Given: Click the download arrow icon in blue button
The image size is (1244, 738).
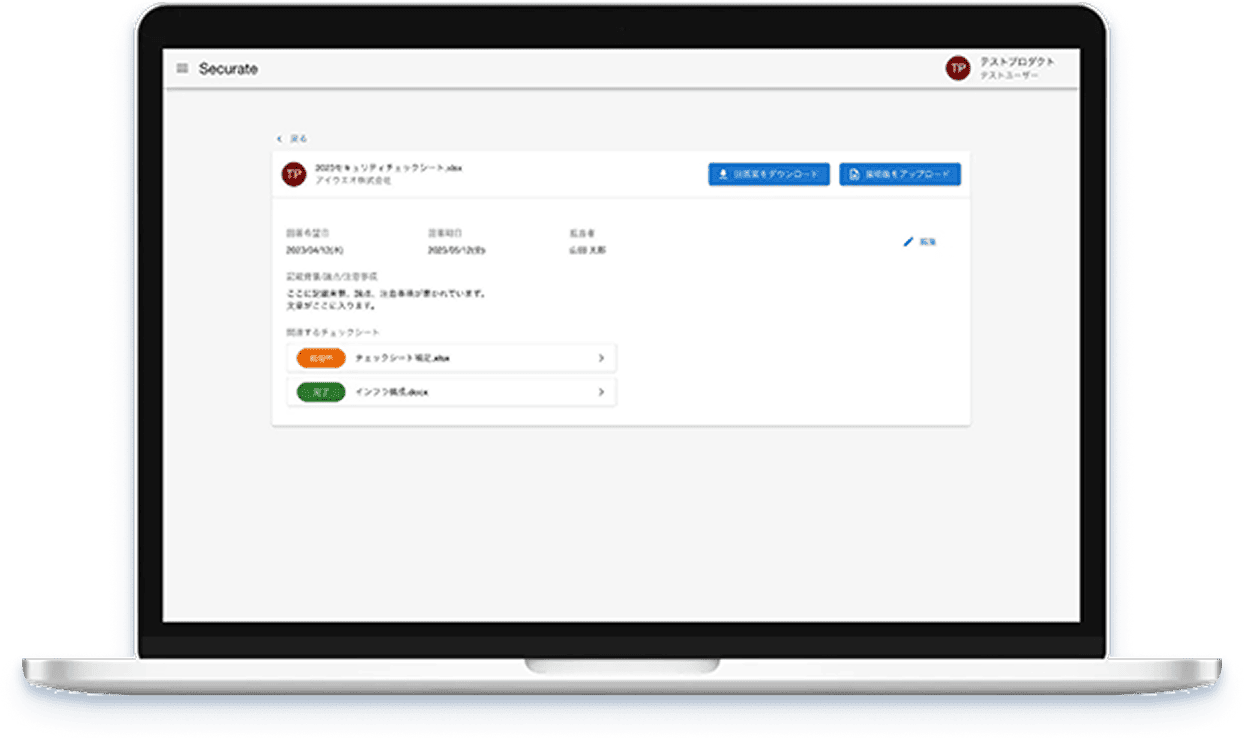Looking at the screenshot, I should (x=724, y=175).
